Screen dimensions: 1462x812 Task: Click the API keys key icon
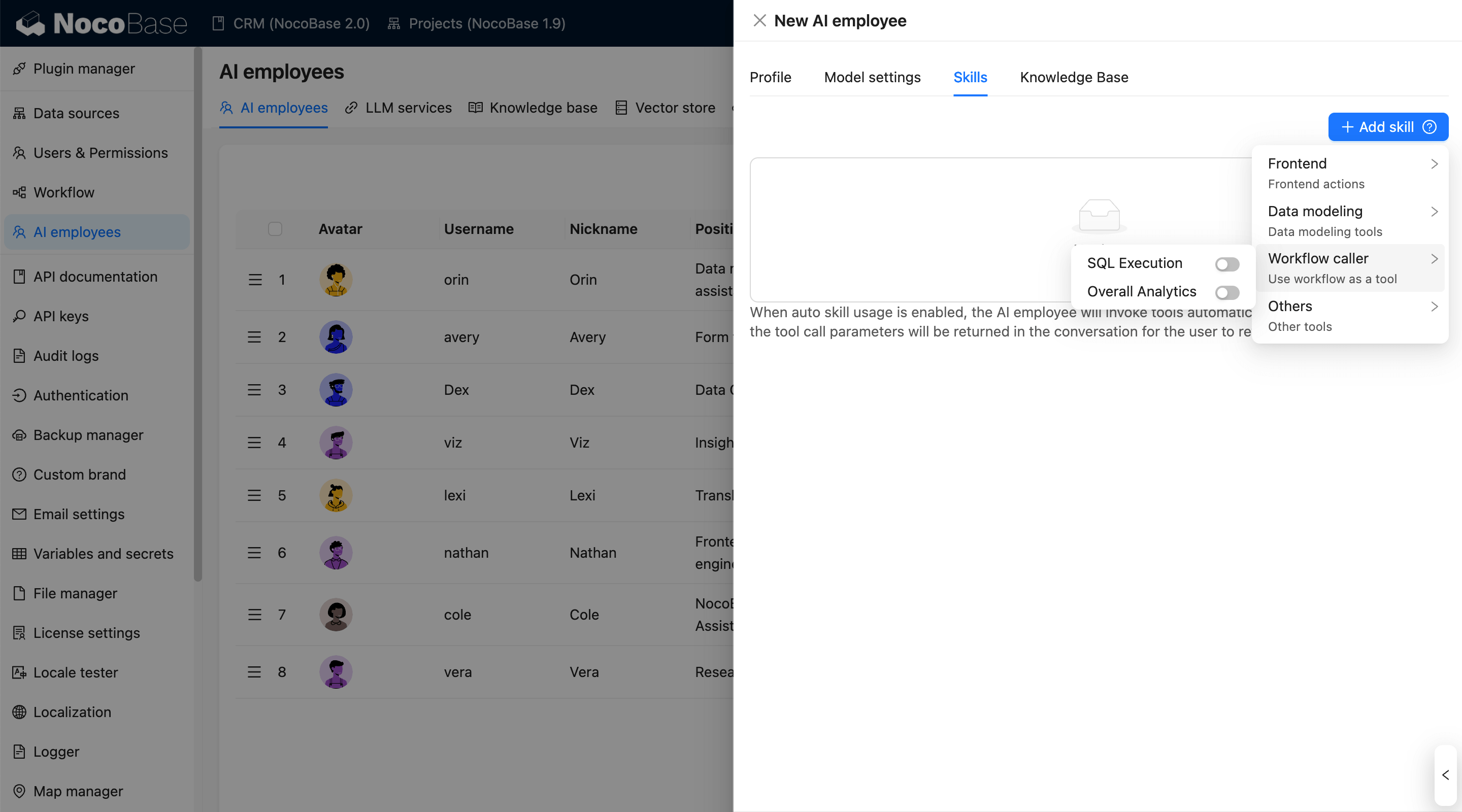pos(19,316)
